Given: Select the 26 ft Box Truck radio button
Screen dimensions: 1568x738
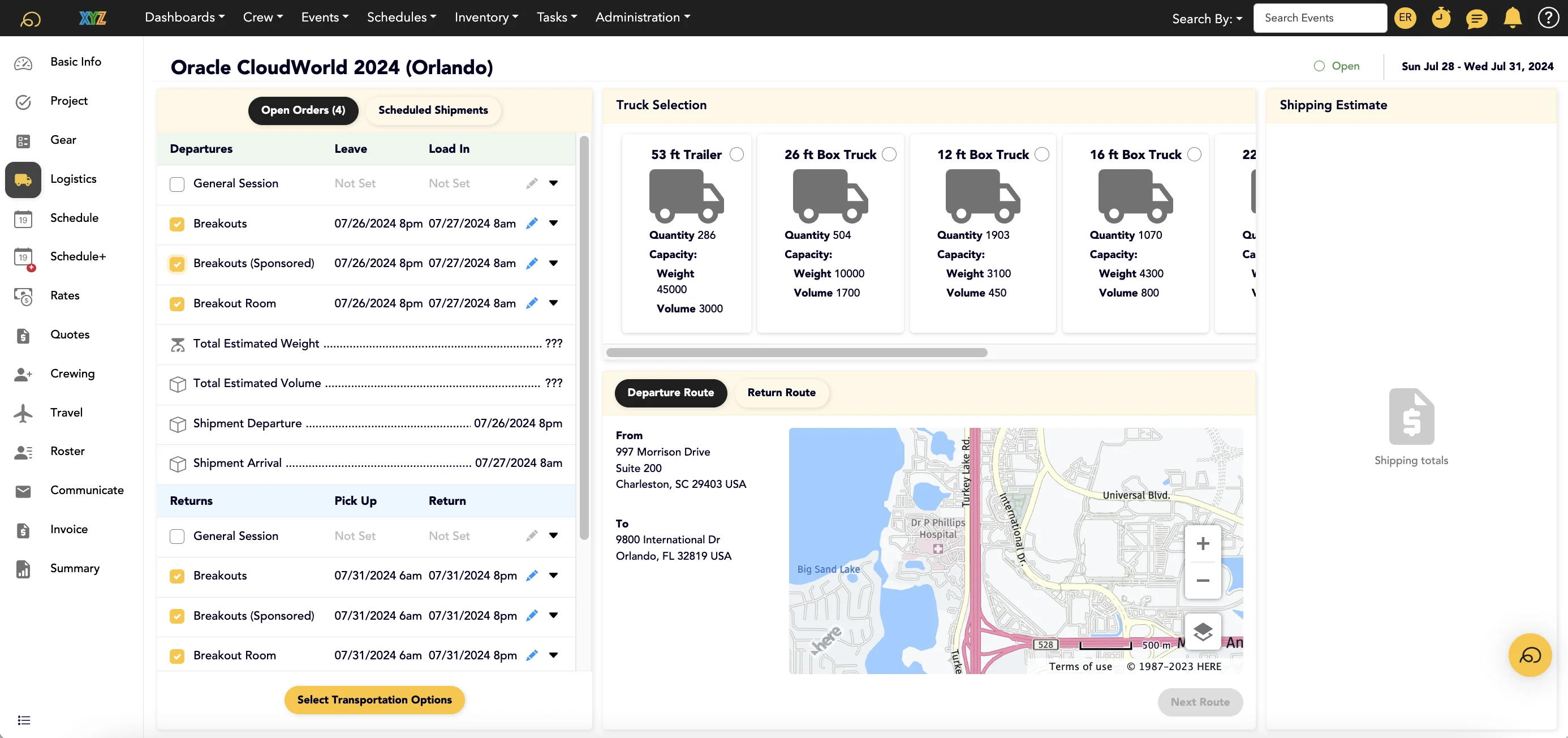Looking at the screenshot, I should pos(889,155).
